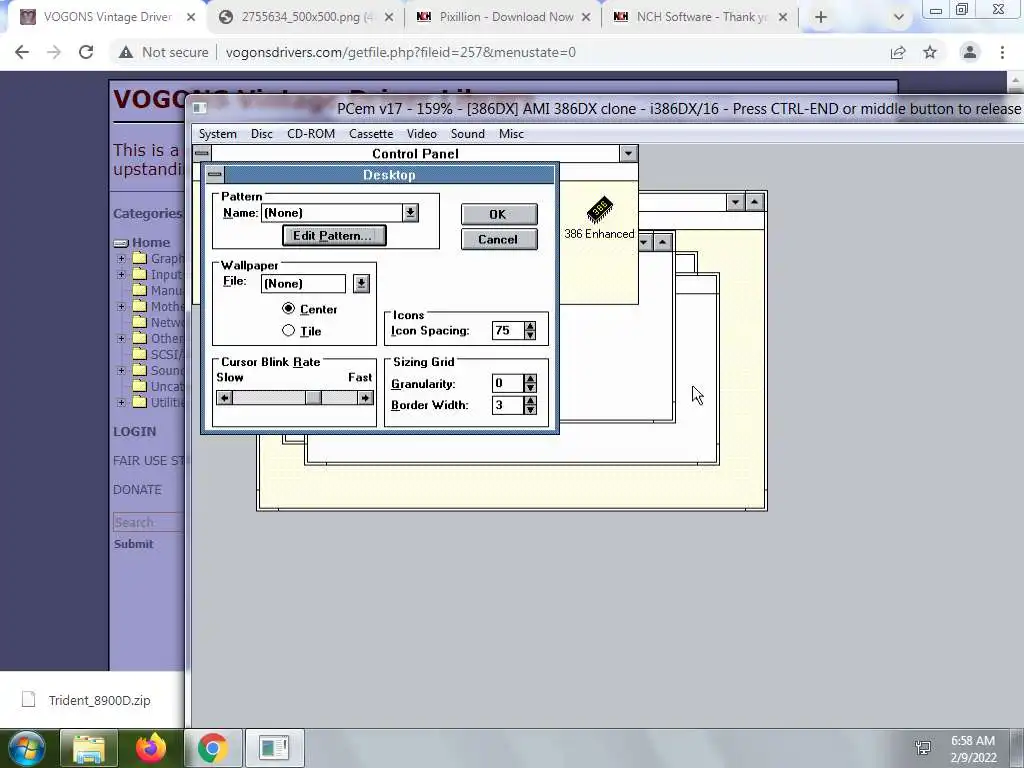Click the Granularity spinner arrows
The image size is (1024, 768).
pos(530,383)
